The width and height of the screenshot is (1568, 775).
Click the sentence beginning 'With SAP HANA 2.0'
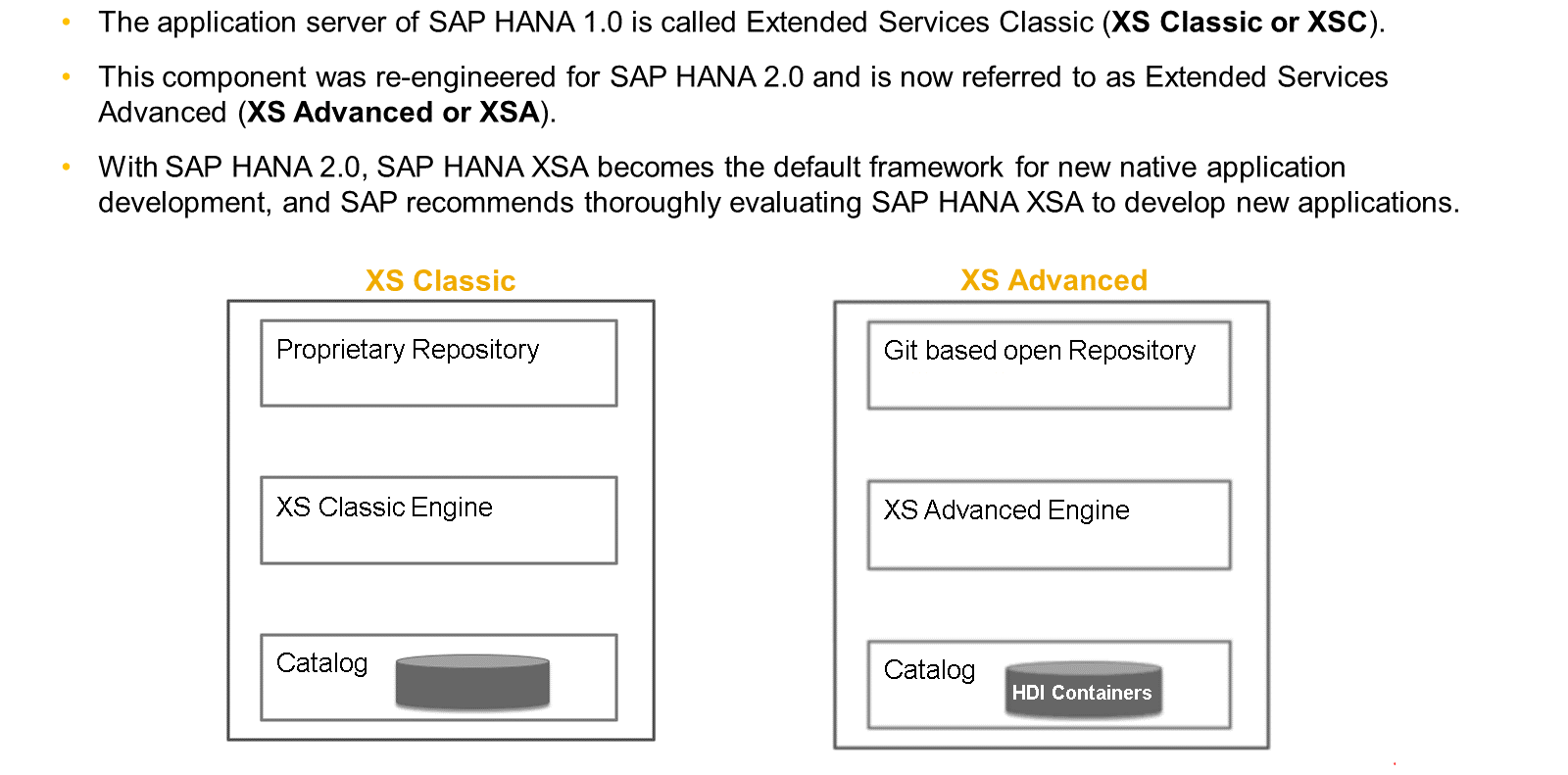(779, 184)
